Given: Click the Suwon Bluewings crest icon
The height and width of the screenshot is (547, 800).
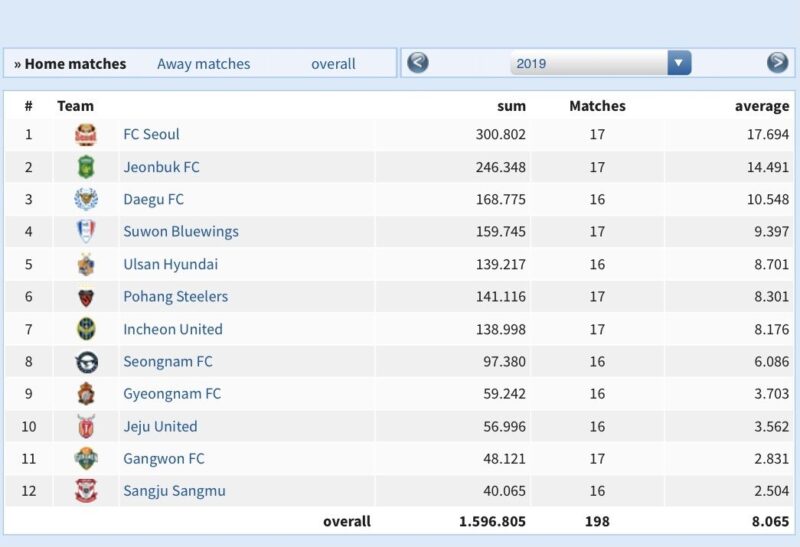Looking at the screenshot, I should click(86, 232).
